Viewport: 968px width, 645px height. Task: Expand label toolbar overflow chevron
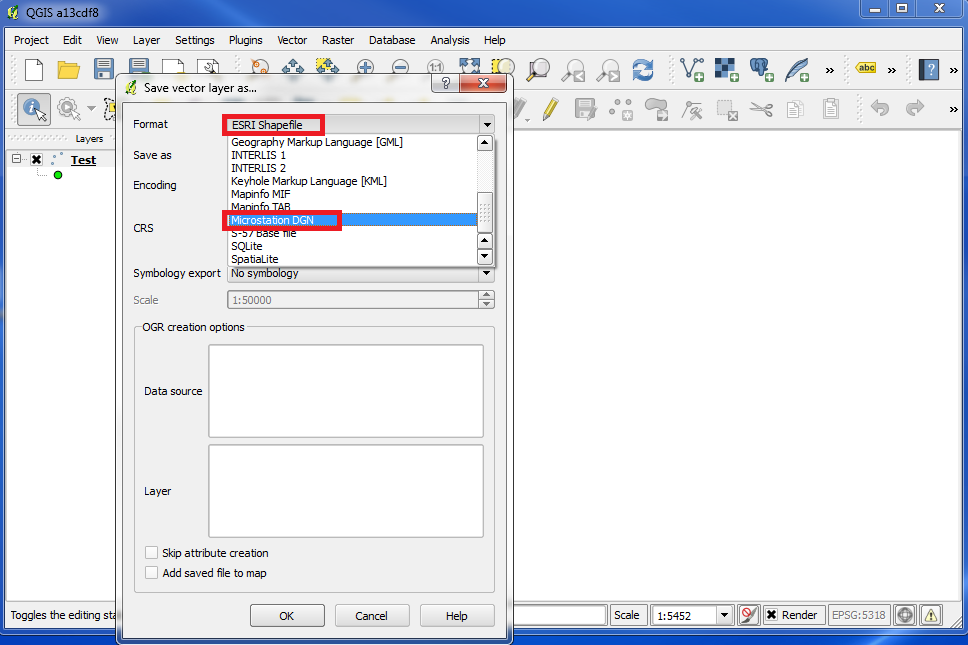pyautogui.click(x=891, y=70)
